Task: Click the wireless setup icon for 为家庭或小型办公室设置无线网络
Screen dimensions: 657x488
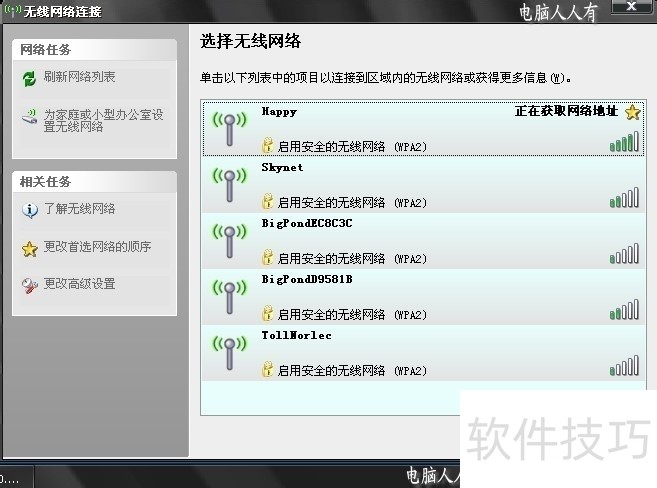Action: (x=29, y=119)
